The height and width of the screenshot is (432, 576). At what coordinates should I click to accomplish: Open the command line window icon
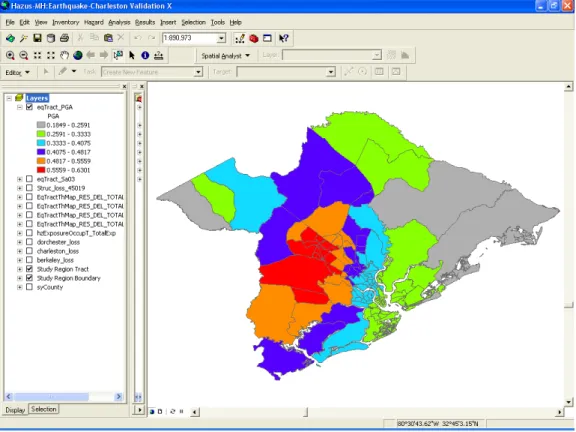point(267,38)
